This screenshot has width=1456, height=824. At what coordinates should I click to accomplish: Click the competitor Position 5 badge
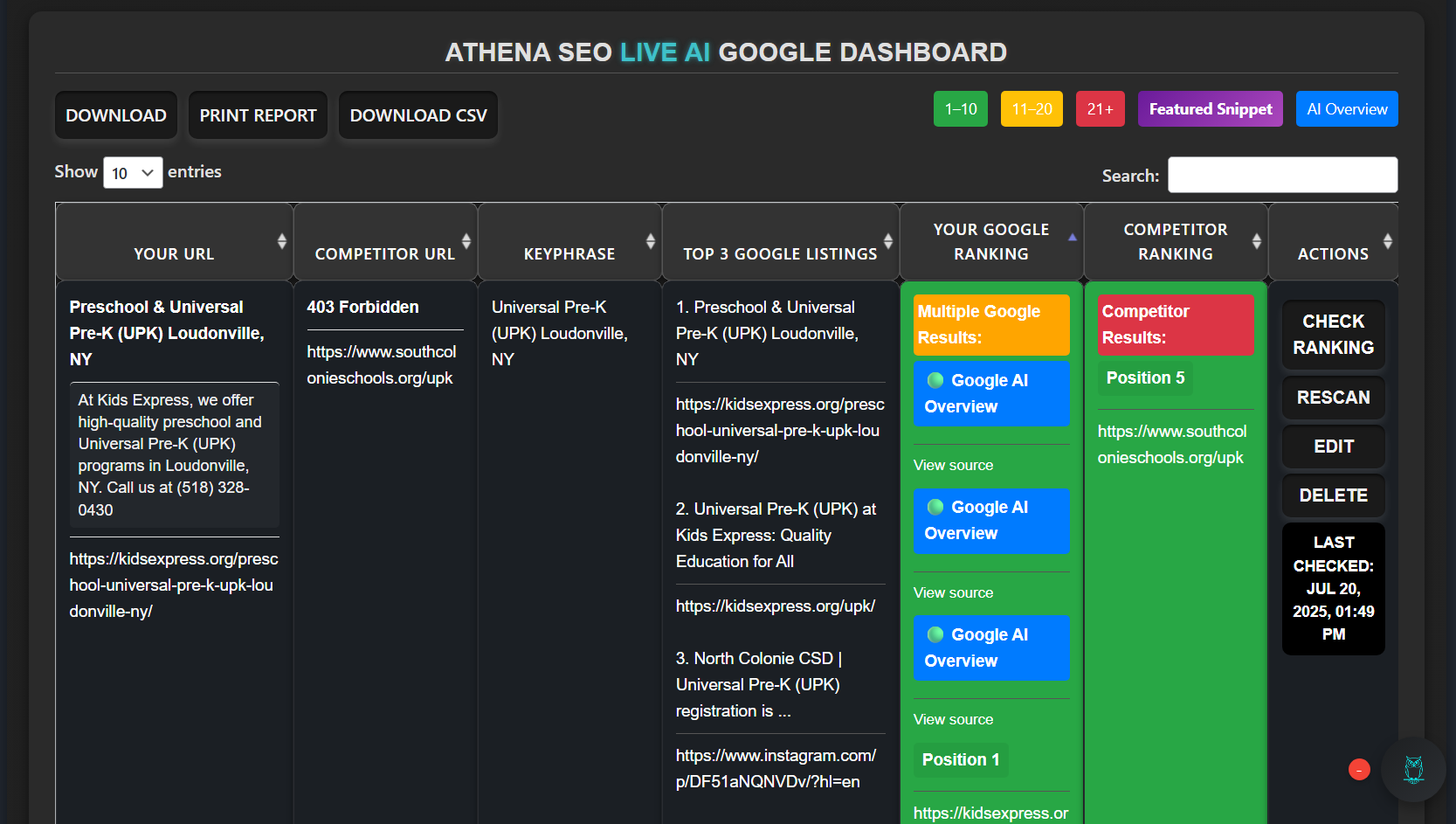click(1145, 378)
